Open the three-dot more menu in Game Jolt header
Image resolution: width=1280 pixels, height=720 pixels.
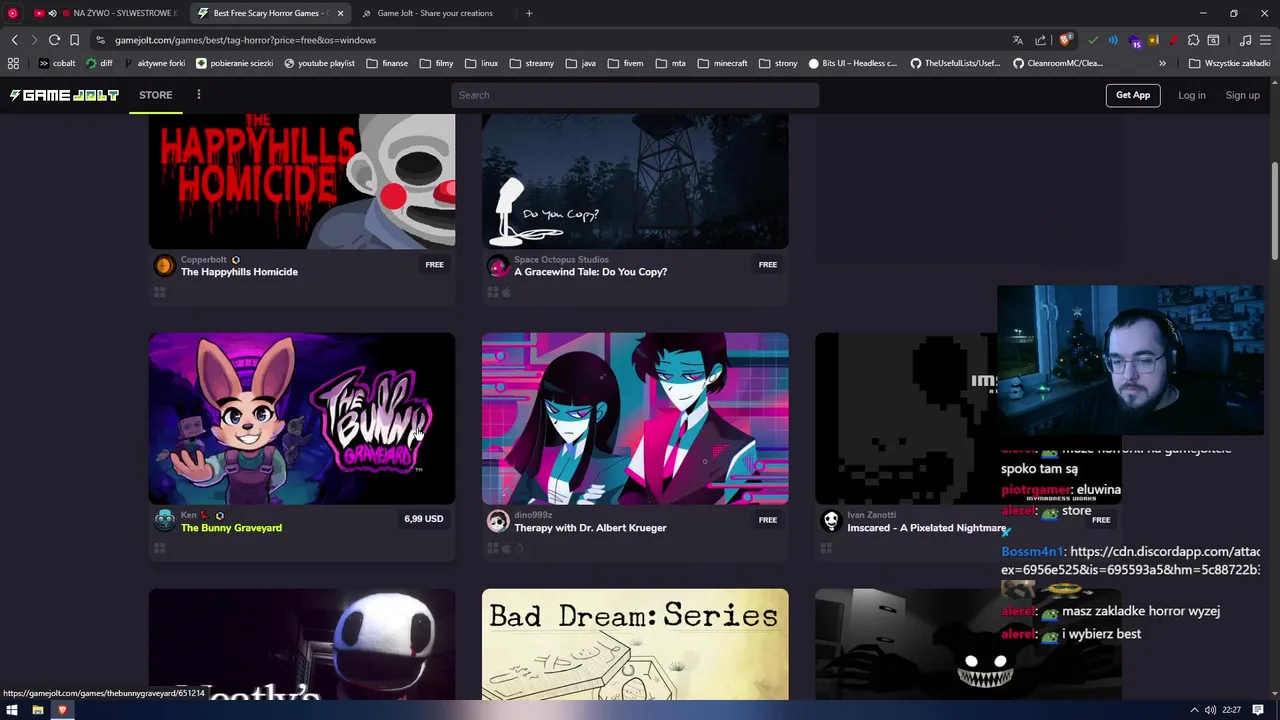[198, 95]
